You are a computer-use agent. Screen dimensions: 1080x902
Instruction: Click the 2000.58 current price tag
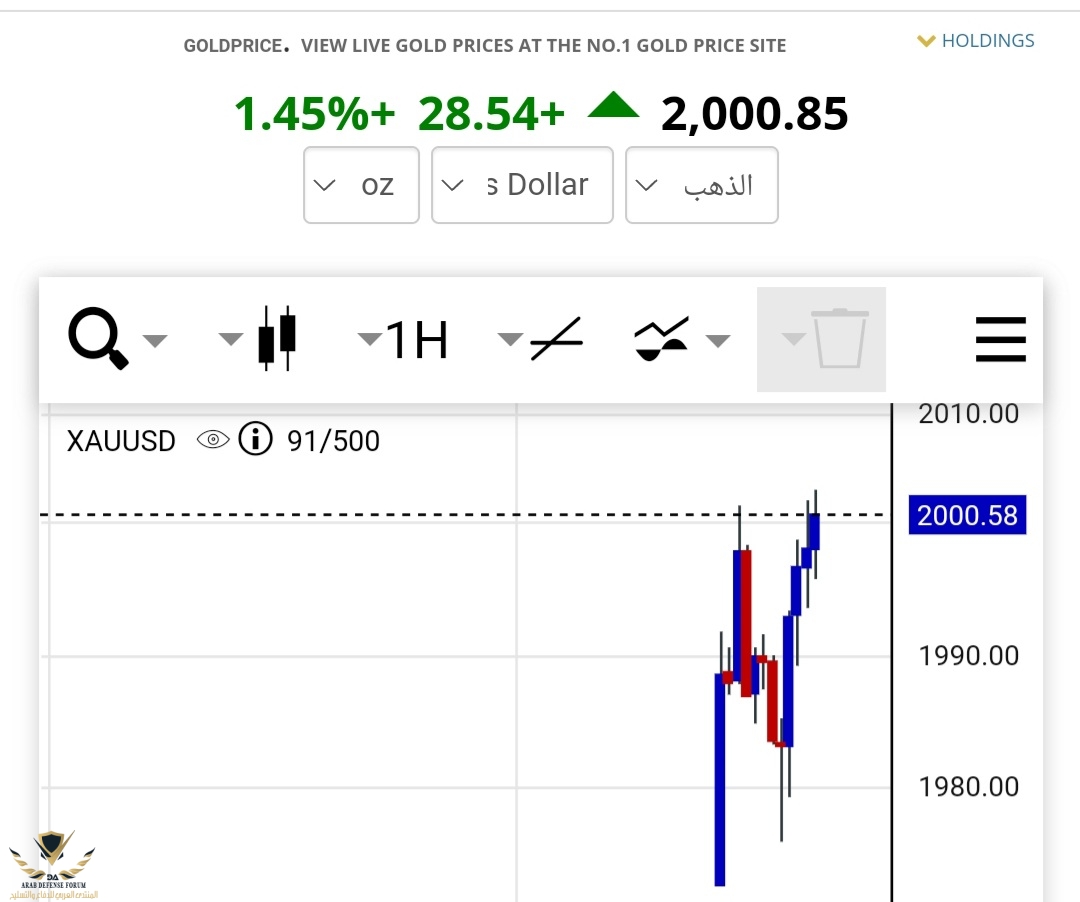[x=966, y=516]
